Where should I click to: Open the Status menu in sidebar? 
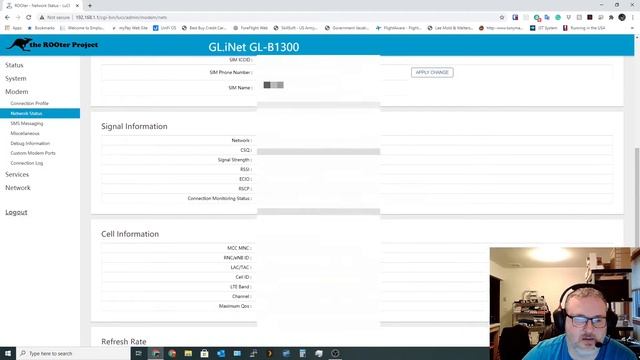pos(14,65)
